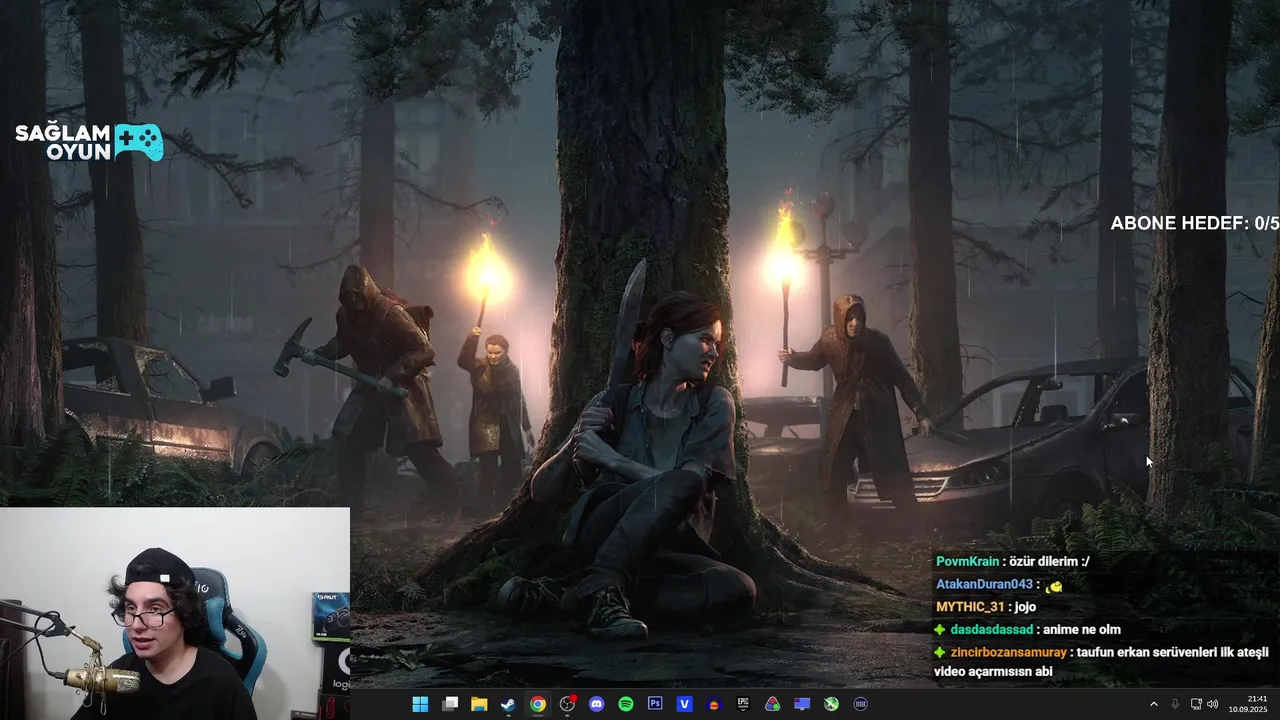
Task: Open the green sphere app icon
Action: pyautogui.click(x=831, y=704)
